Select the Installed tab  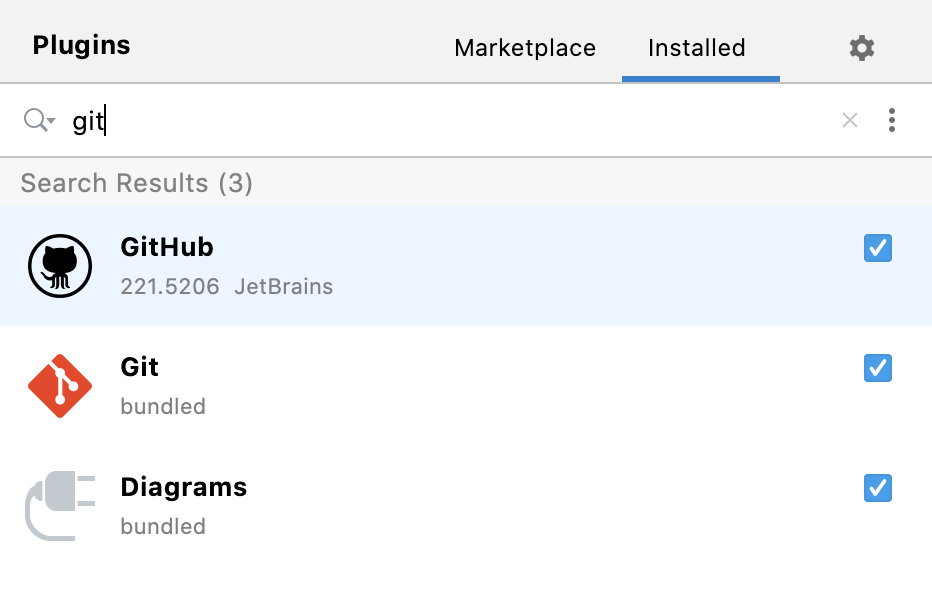(x=697, y=47)
